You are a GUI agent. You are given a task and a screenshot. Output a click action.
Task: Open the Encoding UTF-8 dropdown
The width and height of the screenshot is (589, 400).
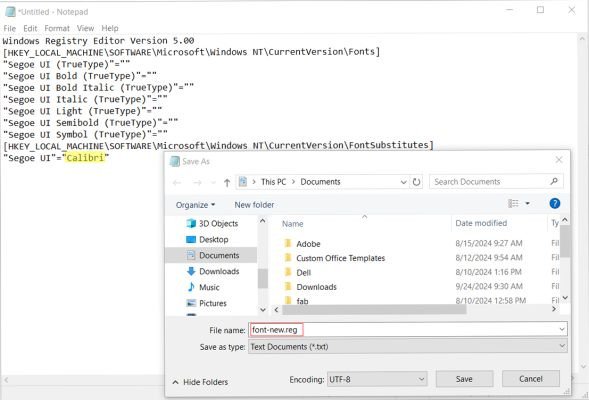point(377,379)
